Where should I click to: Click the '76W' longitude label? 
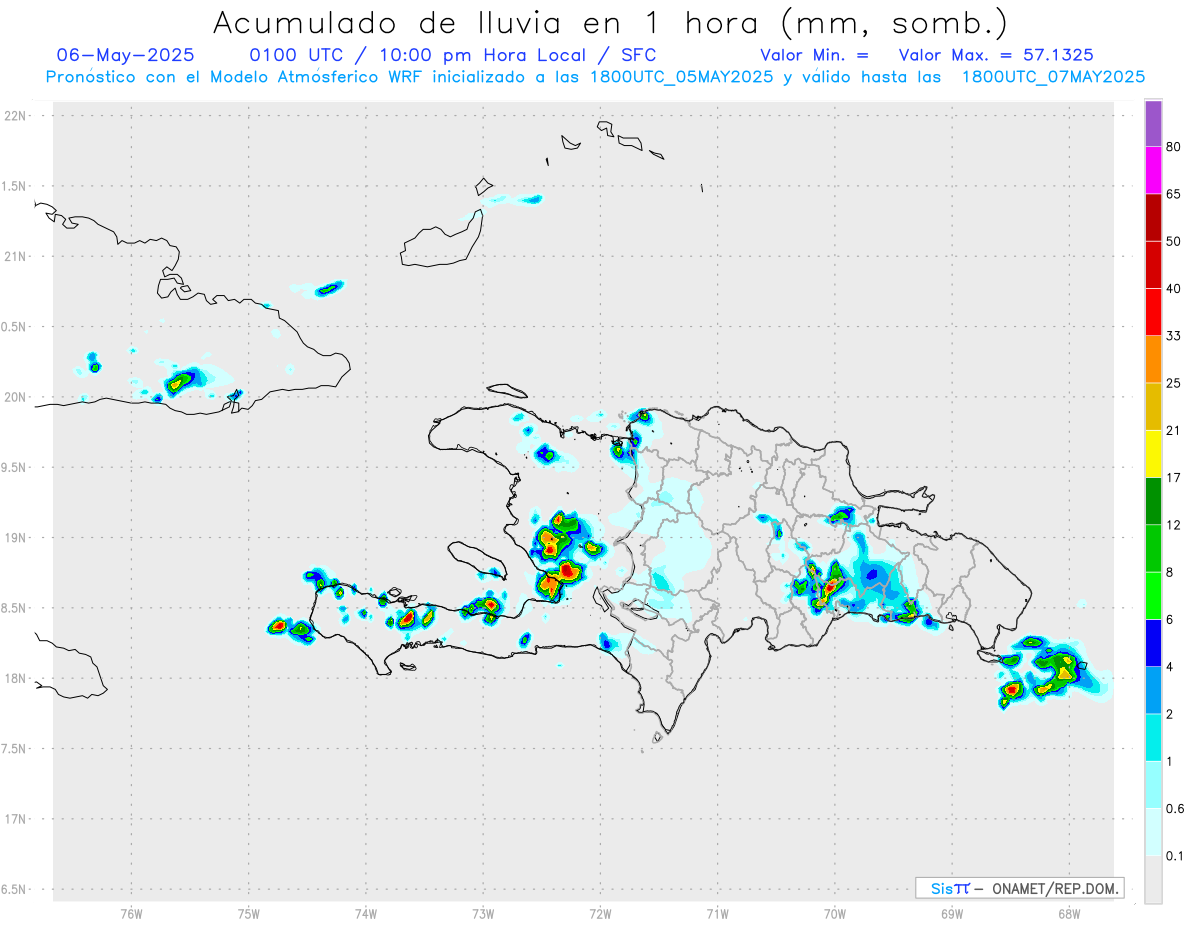(131, 913)
